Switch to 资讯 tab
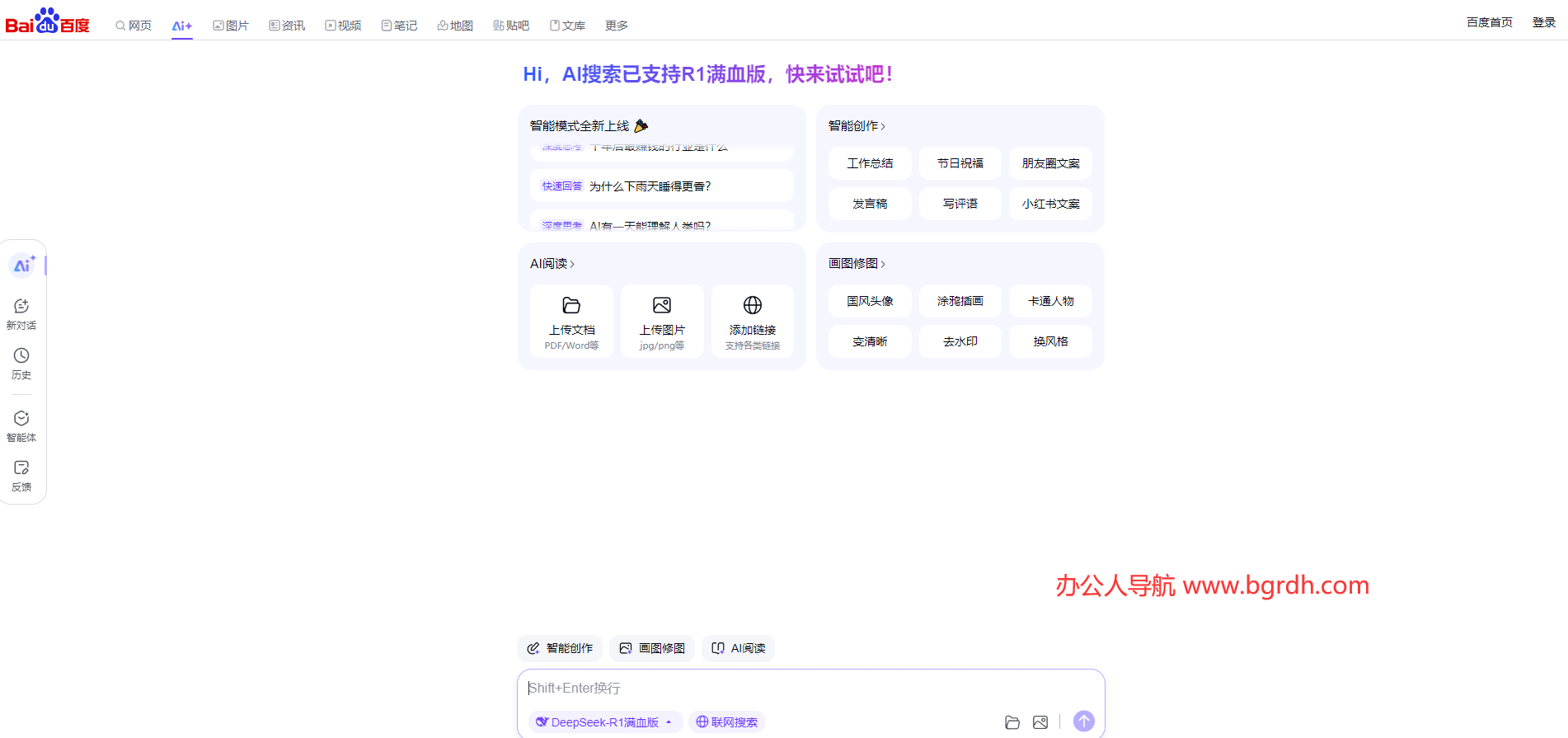The height and width of the screenshot is (738, 1568). tap(287, 26)
